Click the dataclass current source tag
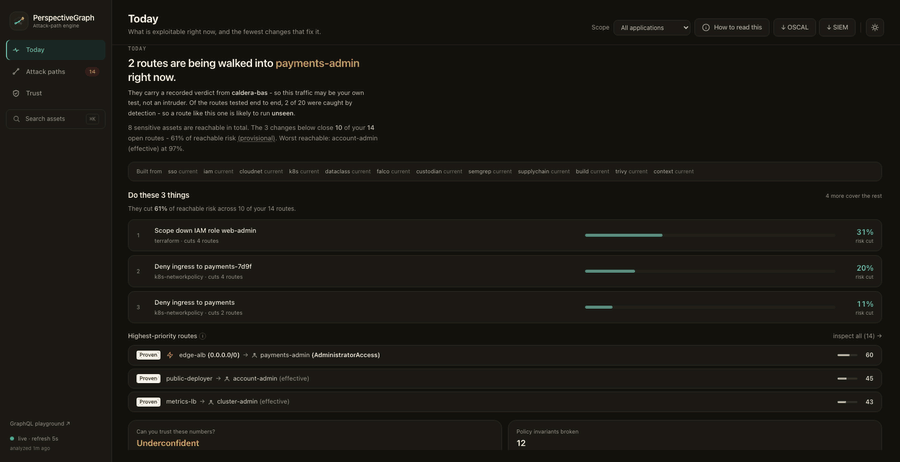This screenshot has width=900, height=462. tap(348, 172)
